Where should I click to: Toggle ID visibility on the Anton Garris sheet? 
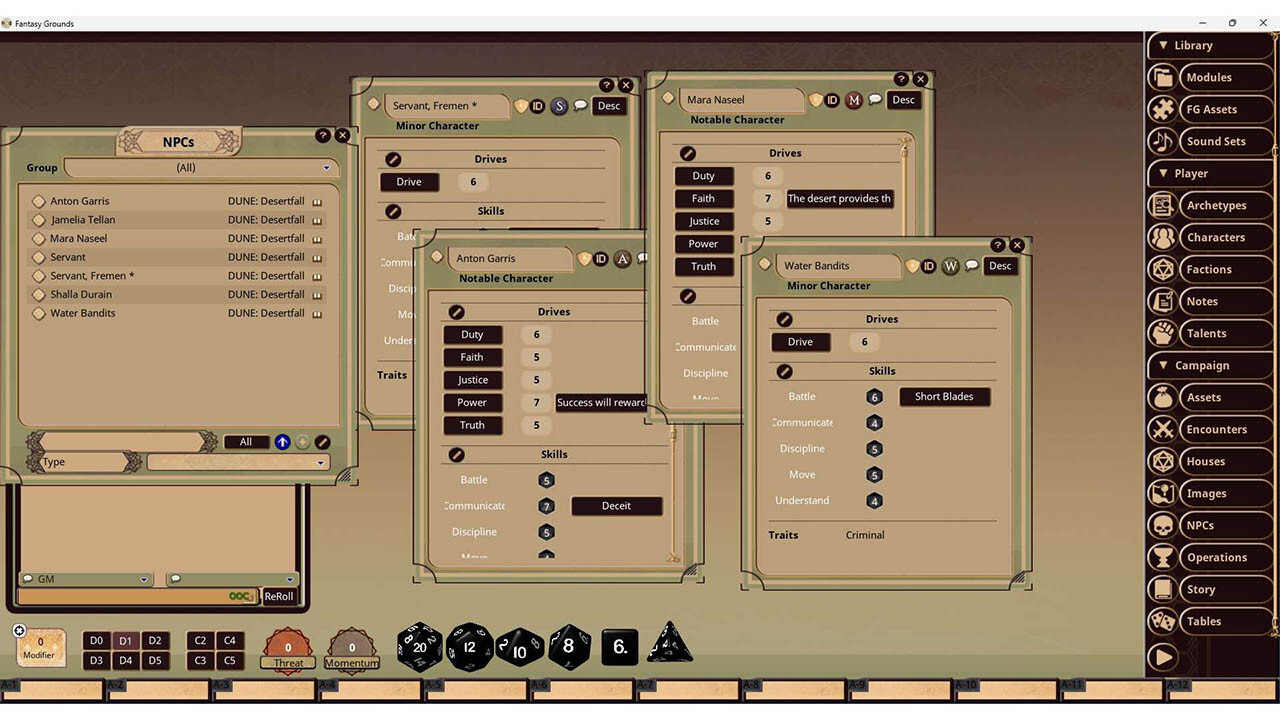pyautogui.click(x=601, y=258)
